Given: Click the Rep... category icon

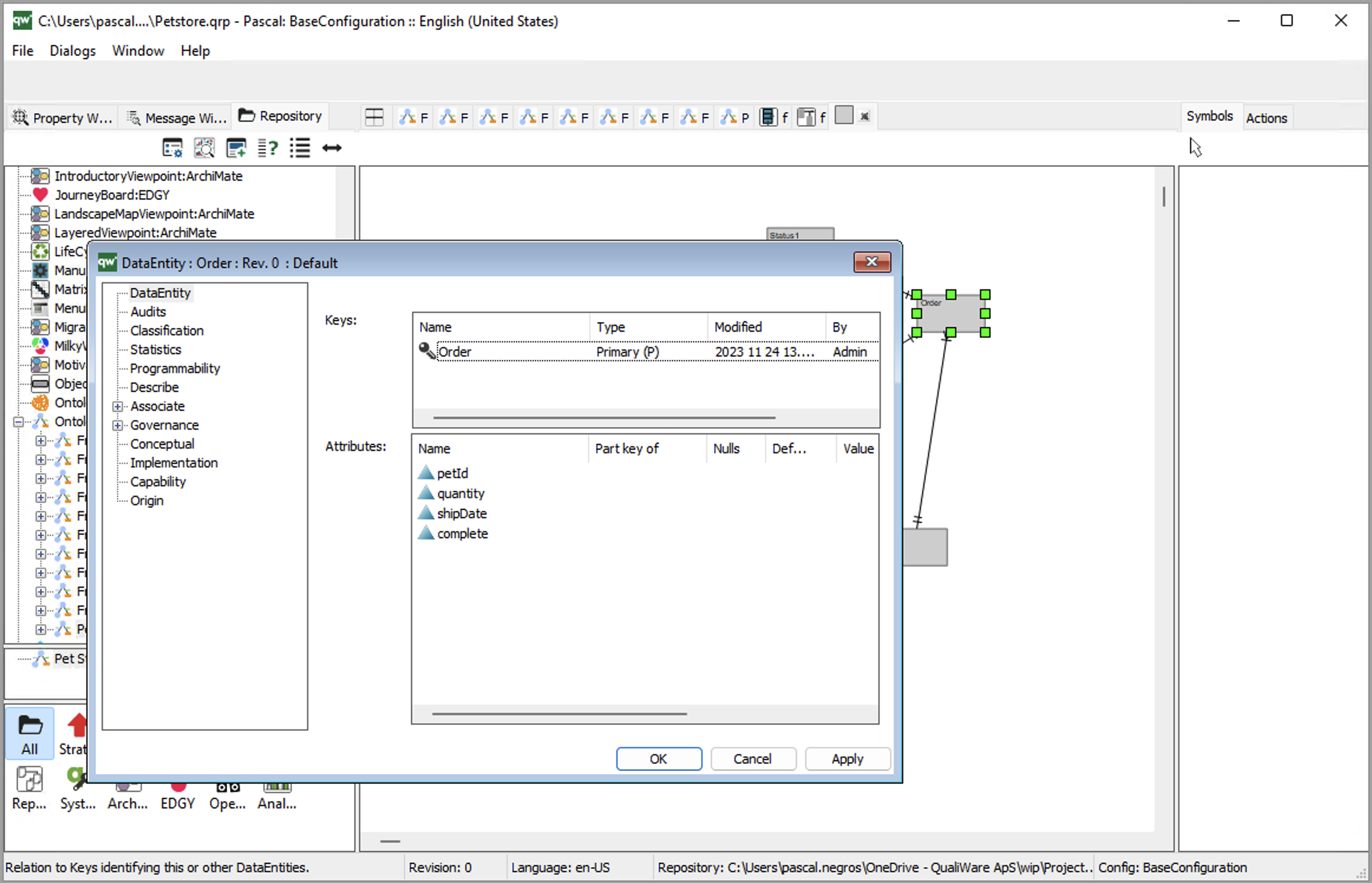Looking at the screenshot, I should click(x=29, y=788).
